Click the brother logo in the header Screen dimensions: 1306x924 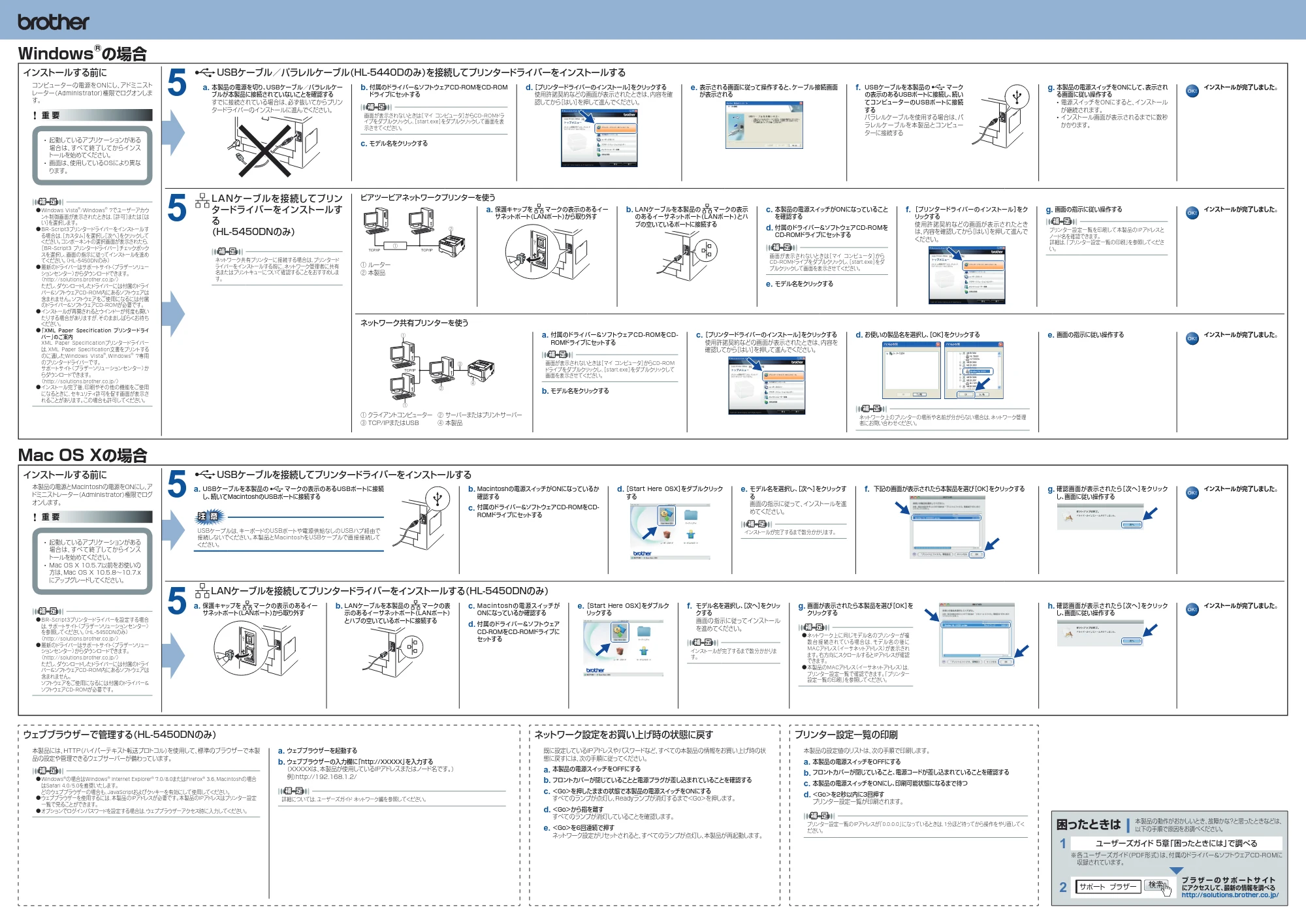pyautogui.click(x=53, y=22)
